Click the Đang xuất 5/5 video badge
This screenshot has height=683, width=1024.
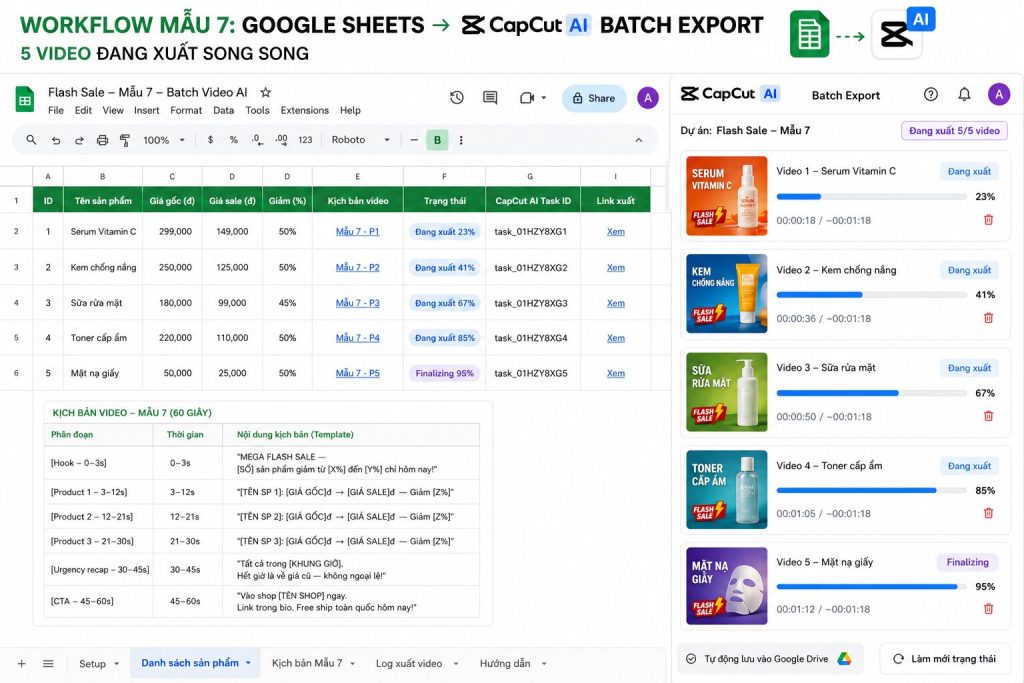coord(954,131)
